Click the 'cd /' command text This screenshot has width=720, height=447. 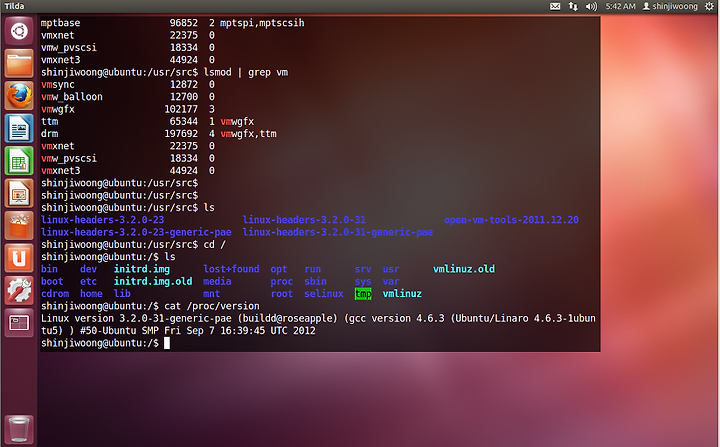(x=214, y=244)
